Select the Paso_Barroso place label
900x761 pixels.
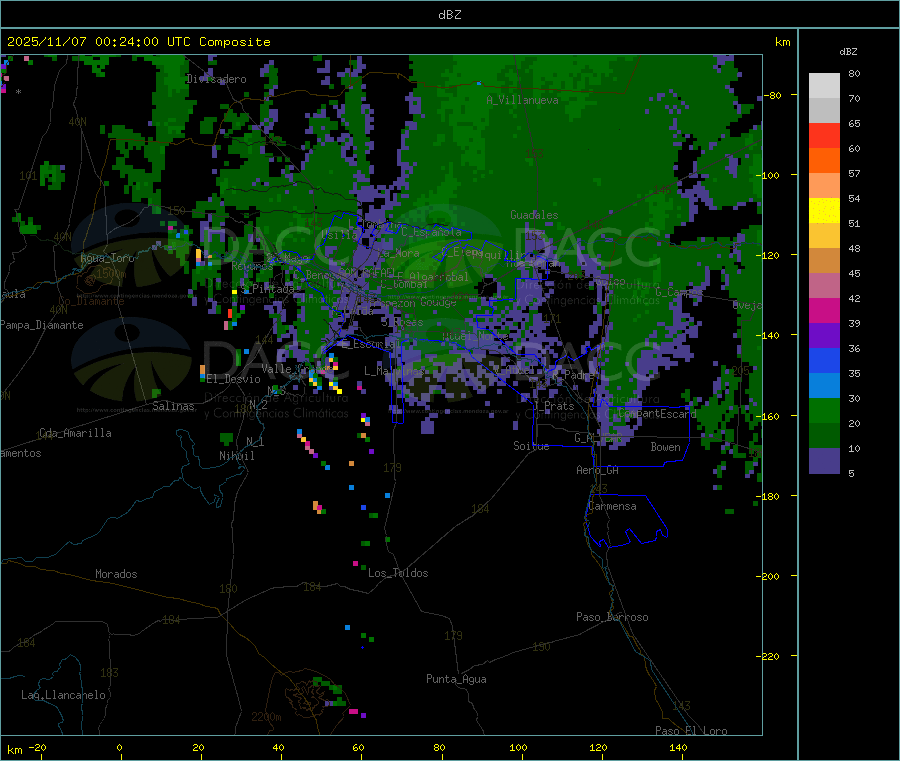(612, 617)
